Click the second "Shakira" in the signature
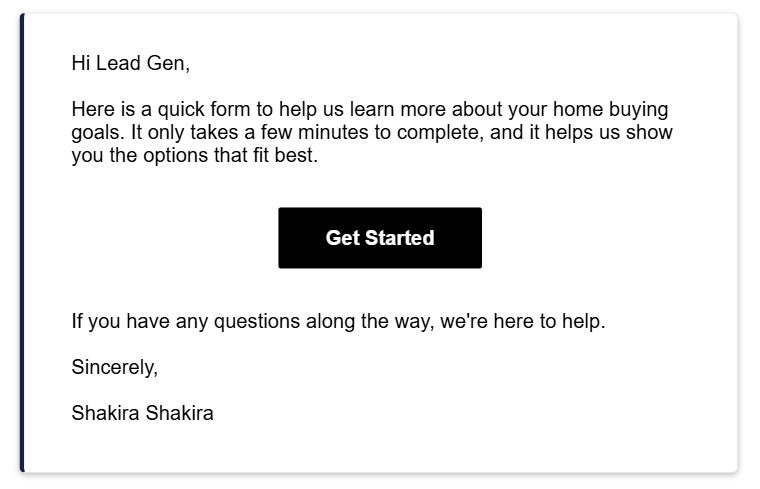 click(180, 413)
